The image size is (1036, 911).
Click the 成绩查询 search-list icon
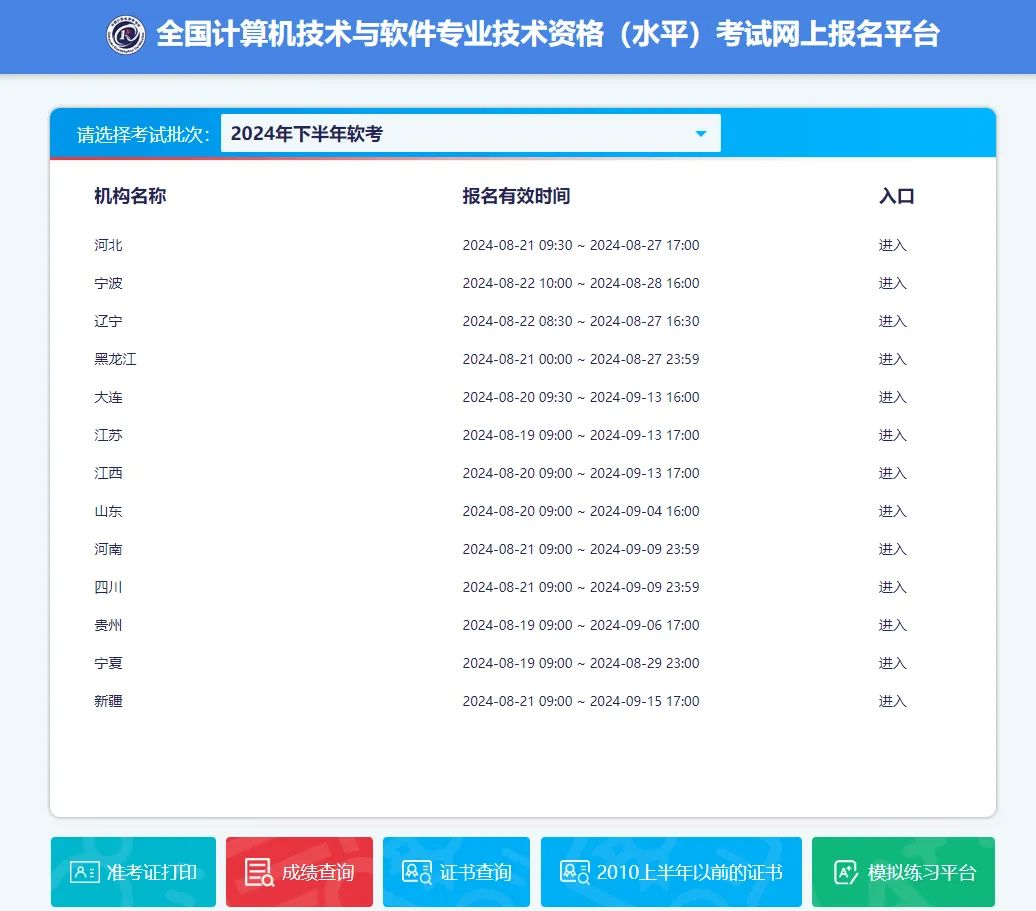[x=259, y=872]
